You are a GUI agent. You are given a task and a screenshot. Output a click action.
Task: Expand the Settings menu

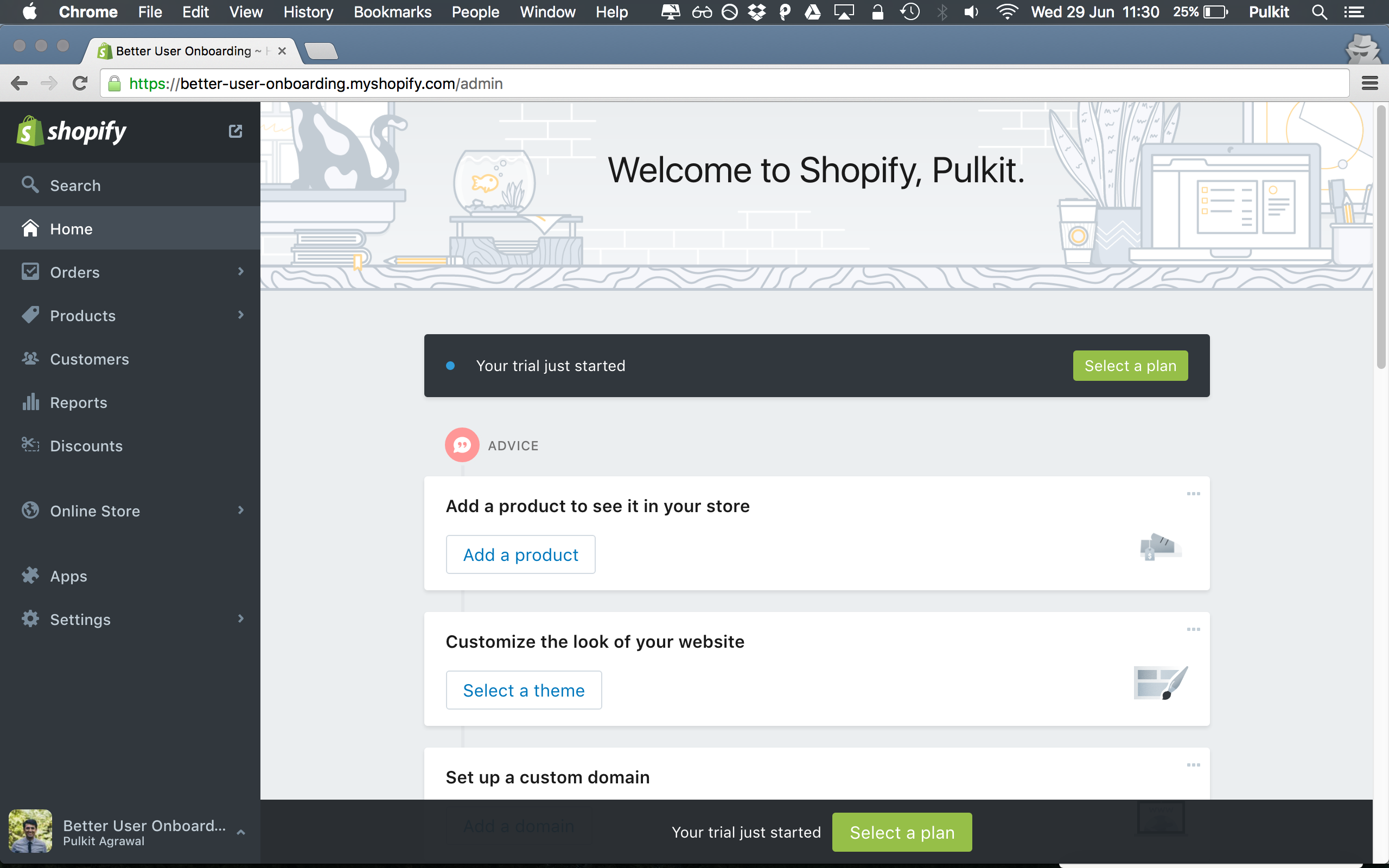80,620
